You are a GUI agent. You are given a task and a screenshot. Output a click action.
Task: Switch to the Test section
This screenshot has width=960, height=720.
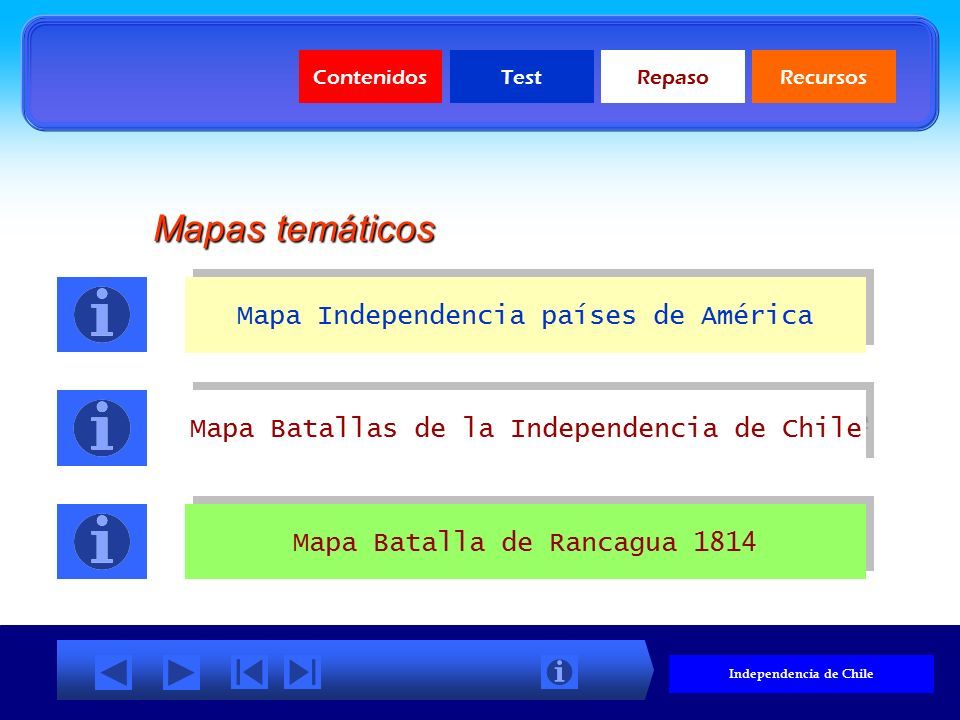click(x=522, y=77)
